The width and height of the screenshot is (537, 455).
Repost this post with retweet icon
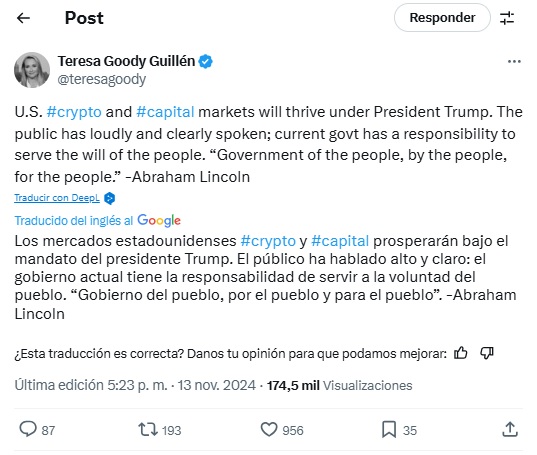pyautogui.click(x=148, y=429)
